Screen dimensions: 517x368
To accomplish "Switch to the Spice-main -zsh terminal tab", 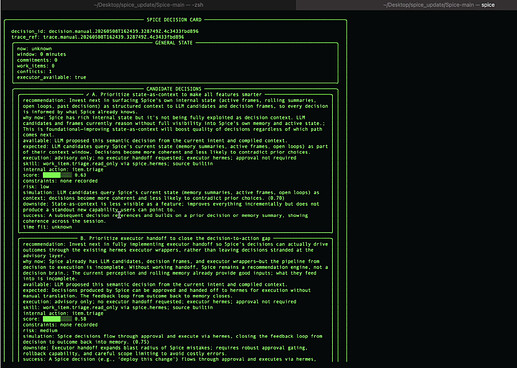I will [x=148, y=5].
